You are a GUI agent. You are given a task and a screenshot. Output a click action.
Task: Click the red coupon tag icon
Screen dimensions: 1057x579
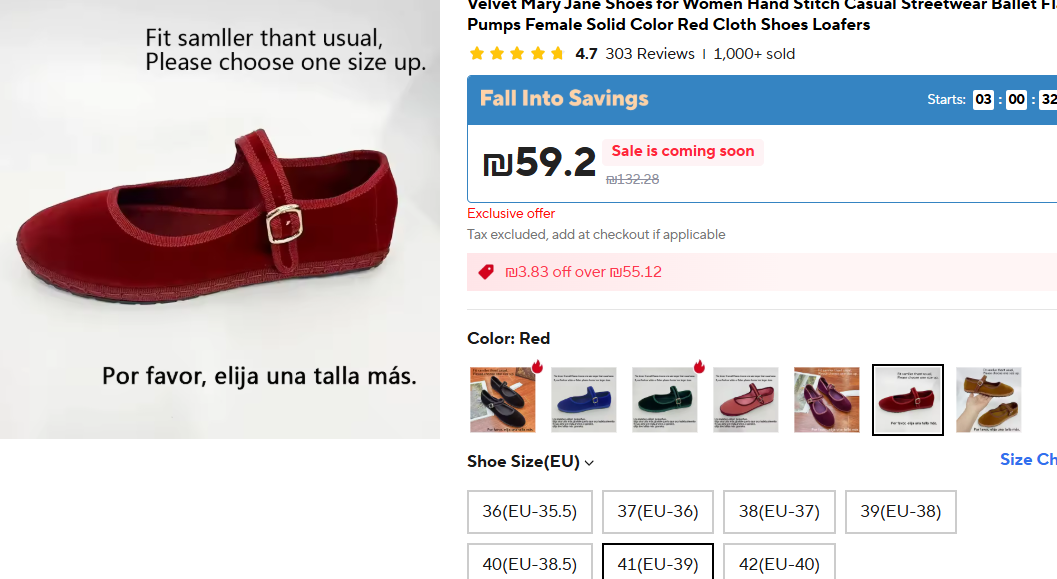click(486, 272)
